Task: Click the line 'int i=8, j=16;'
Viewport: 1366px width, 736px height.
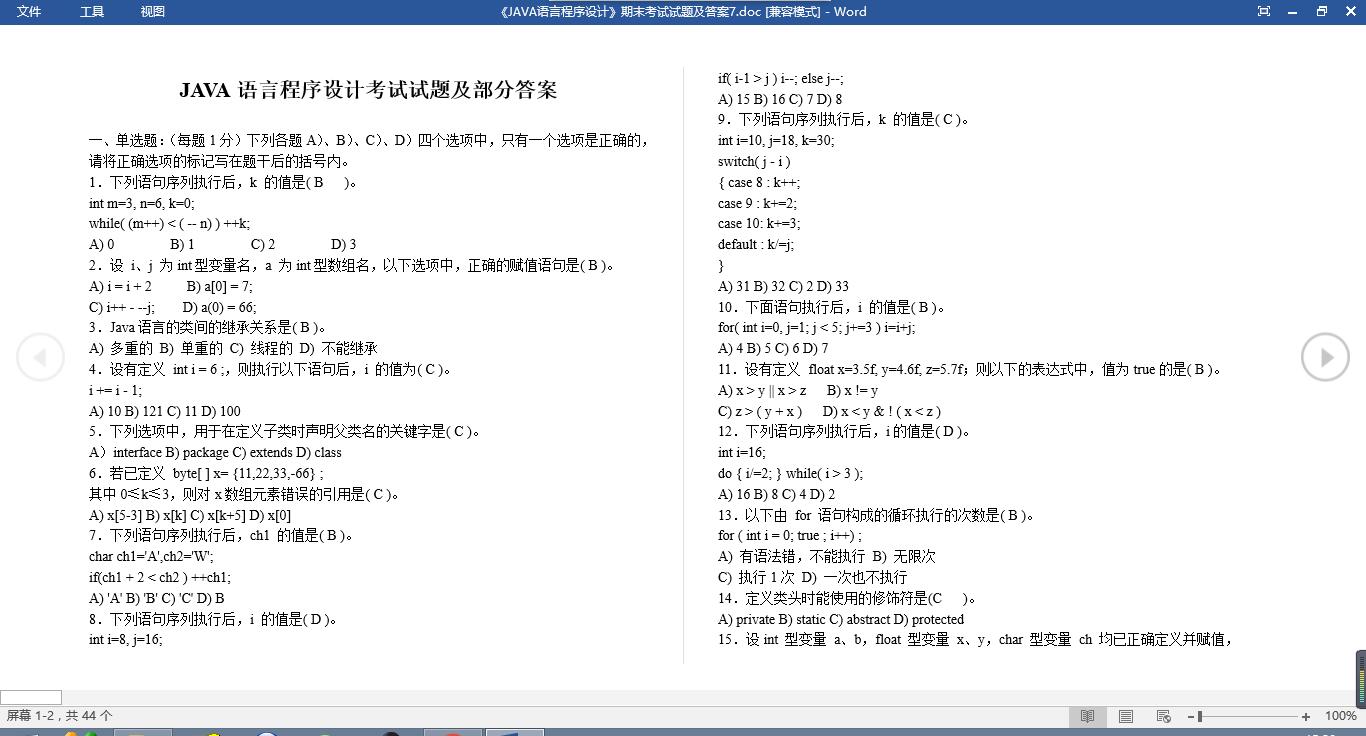Action: (126, 639)
